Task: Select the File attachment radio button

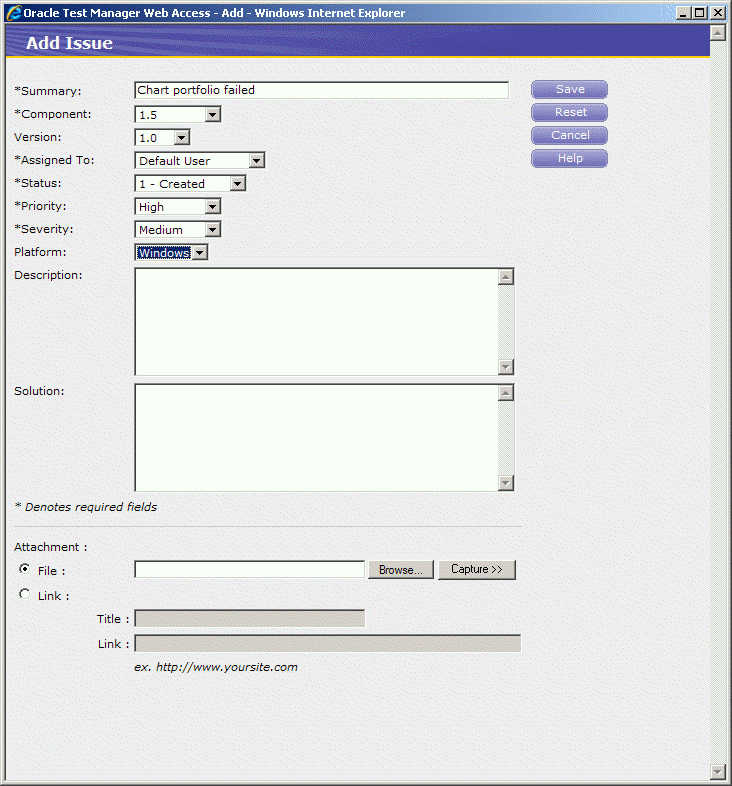Action: point(24,568)
